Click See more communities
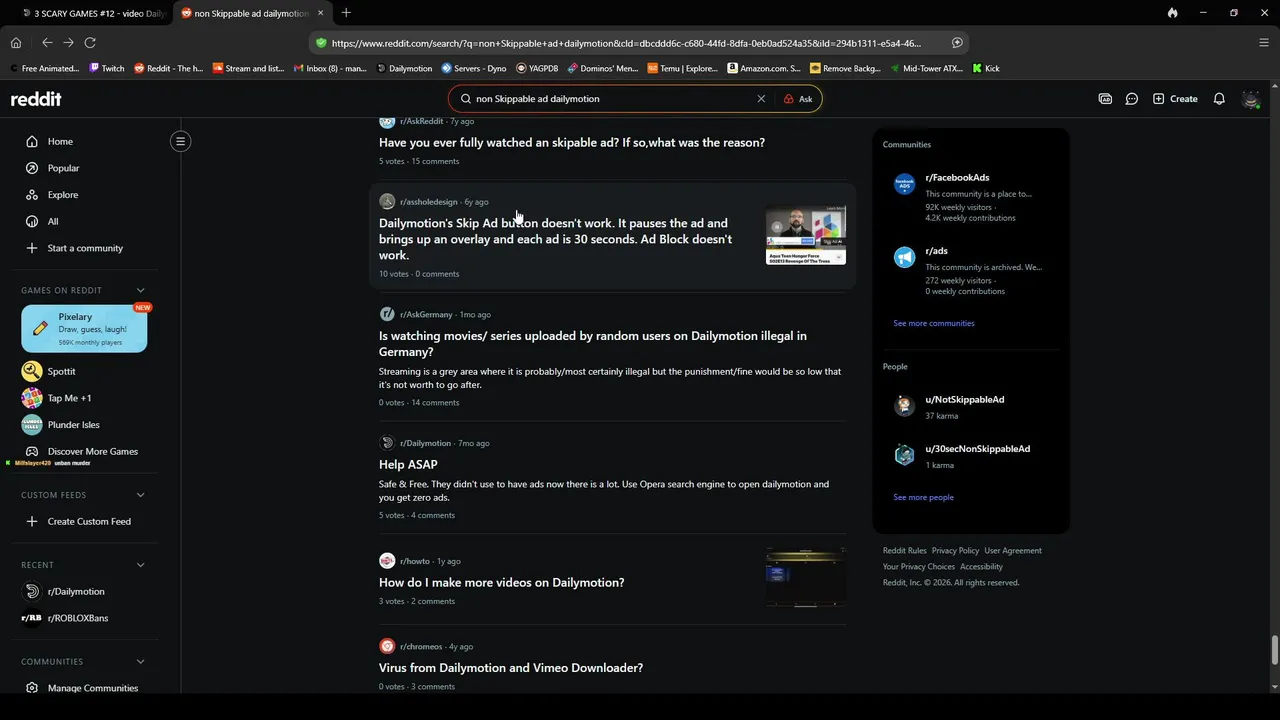 [934, 323]
